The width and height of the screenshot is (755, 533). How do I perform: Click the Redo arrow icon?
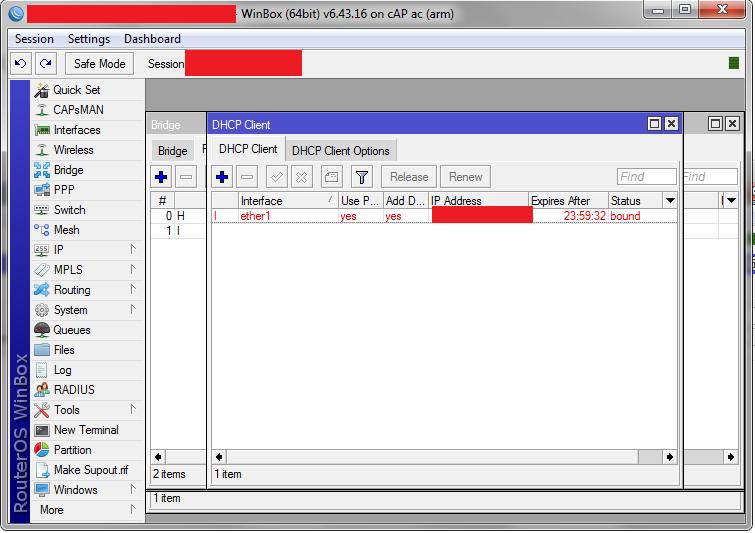click(46, 64)
